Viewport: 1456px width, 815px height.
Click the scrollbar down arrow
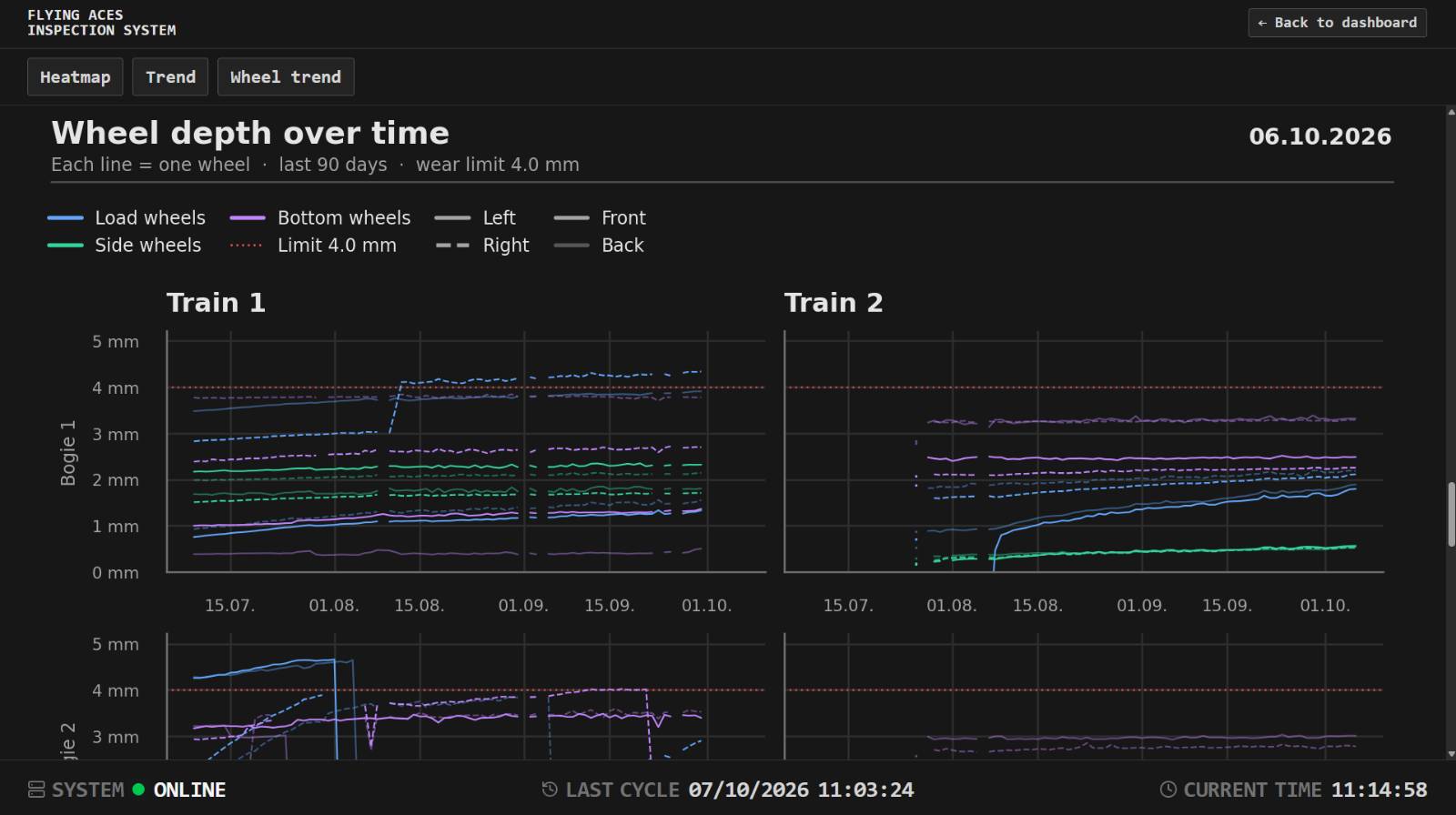click(1451, 754)
